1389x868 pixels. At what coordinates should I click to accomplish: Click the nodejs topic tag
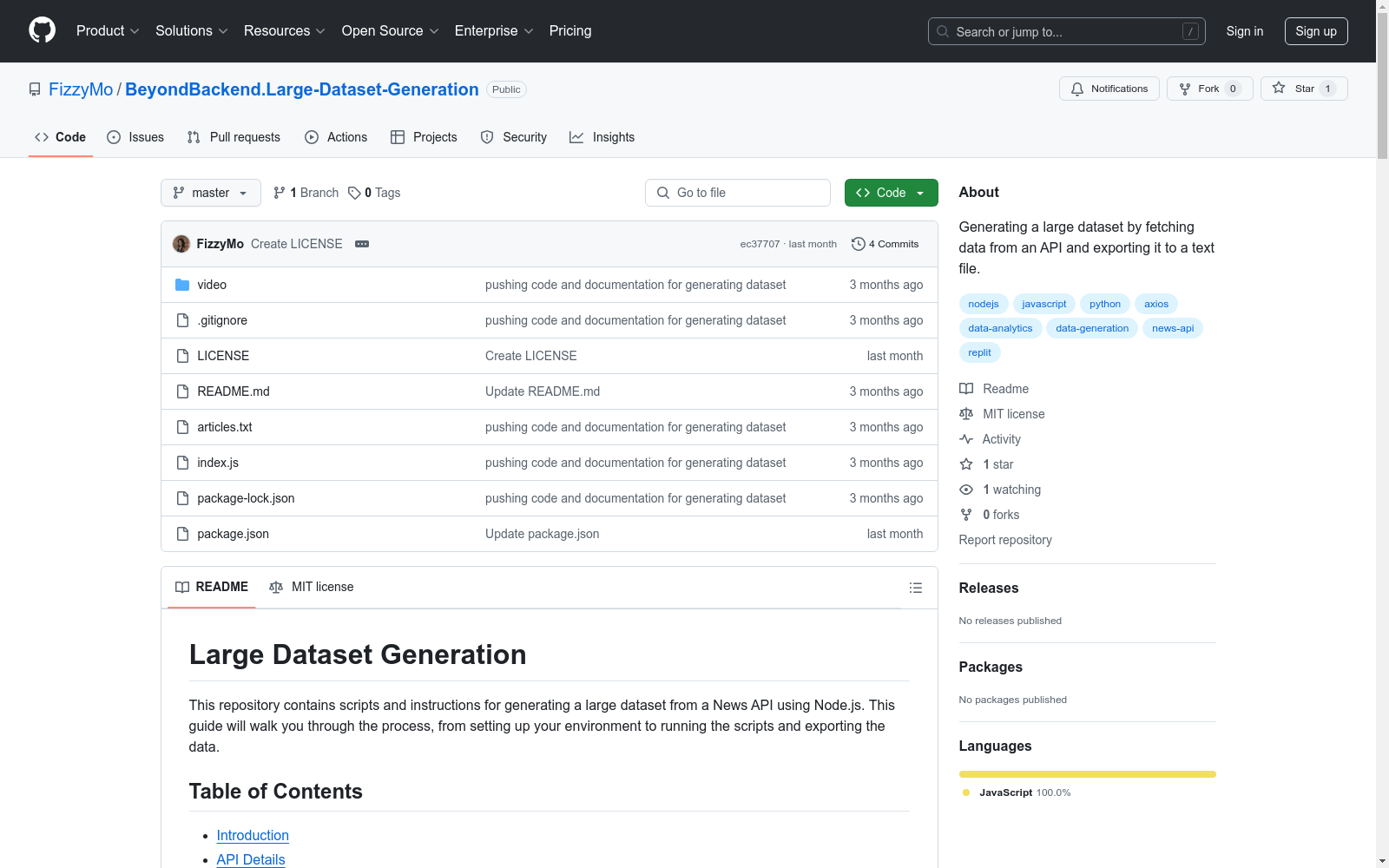(x=984, y=304)
